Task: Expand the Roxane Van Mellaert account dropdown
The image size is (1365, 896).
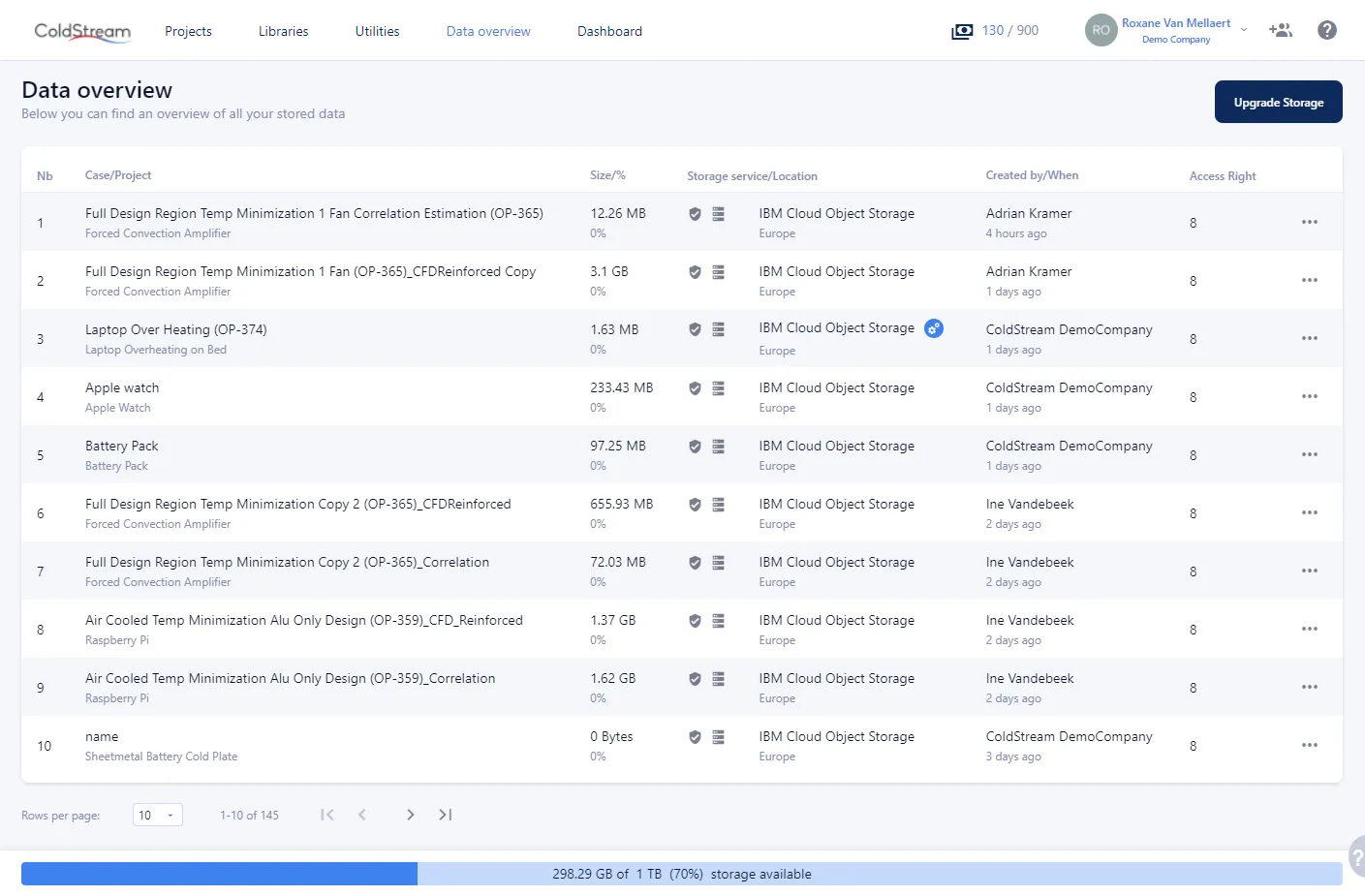Action: pyautogui.click(x=1244, y=30)
